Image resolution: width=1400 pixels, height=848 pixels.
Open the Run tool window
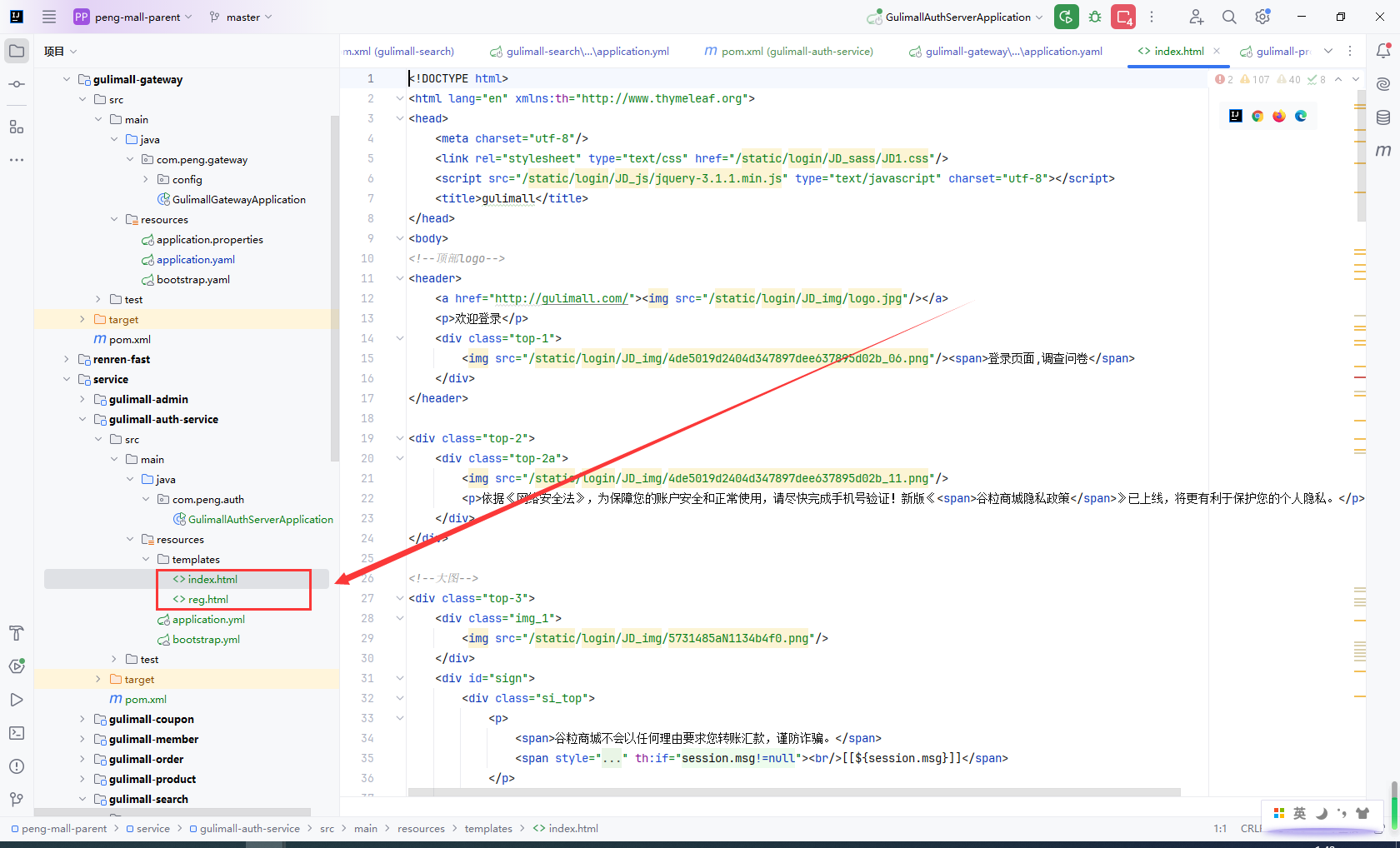[17, 700]
